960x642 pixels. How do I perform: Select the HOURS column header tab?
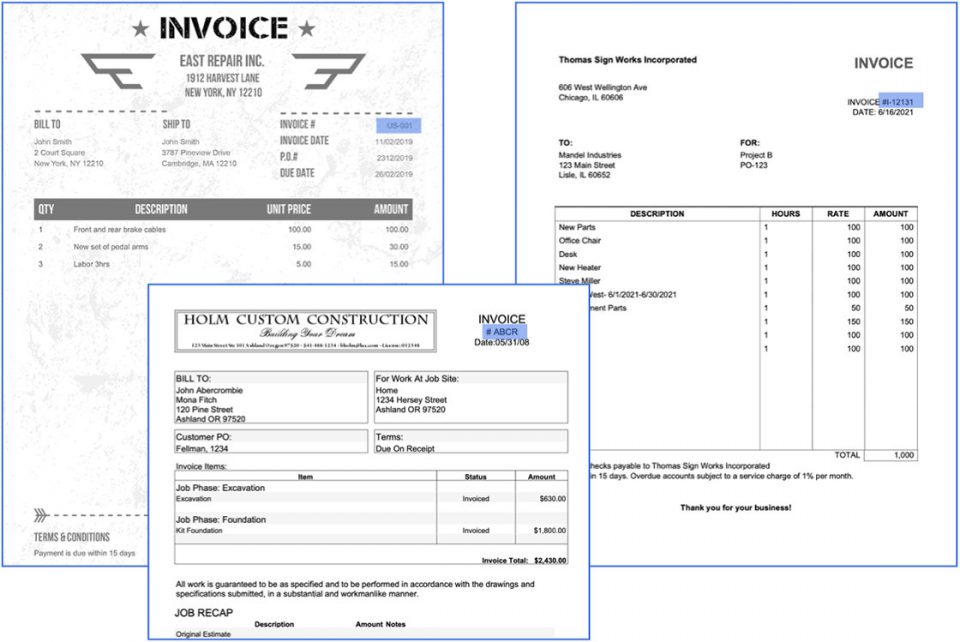(785, 213)
